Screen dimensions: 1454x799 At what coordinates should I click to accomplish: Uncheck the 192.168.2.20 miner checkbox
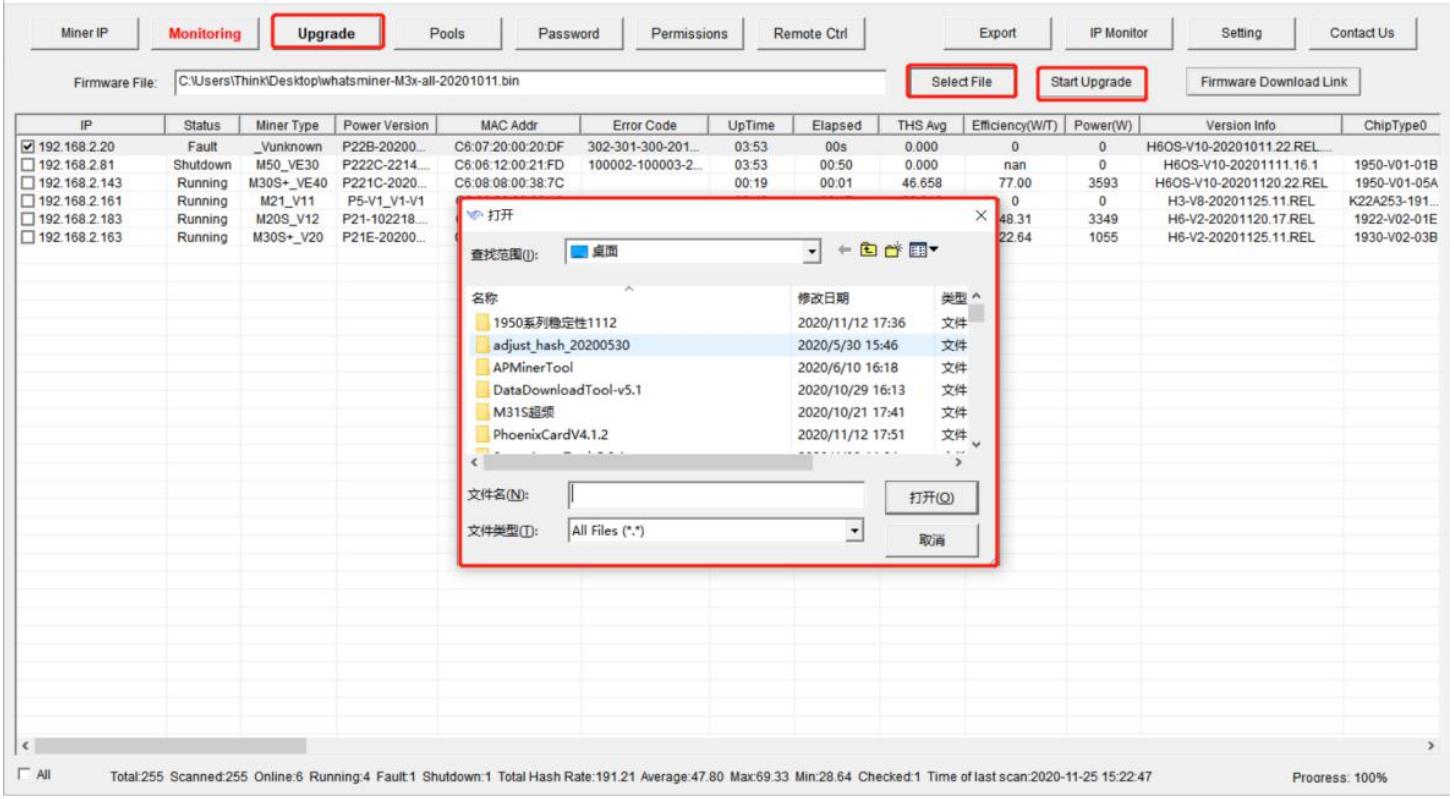pos(28,147)
